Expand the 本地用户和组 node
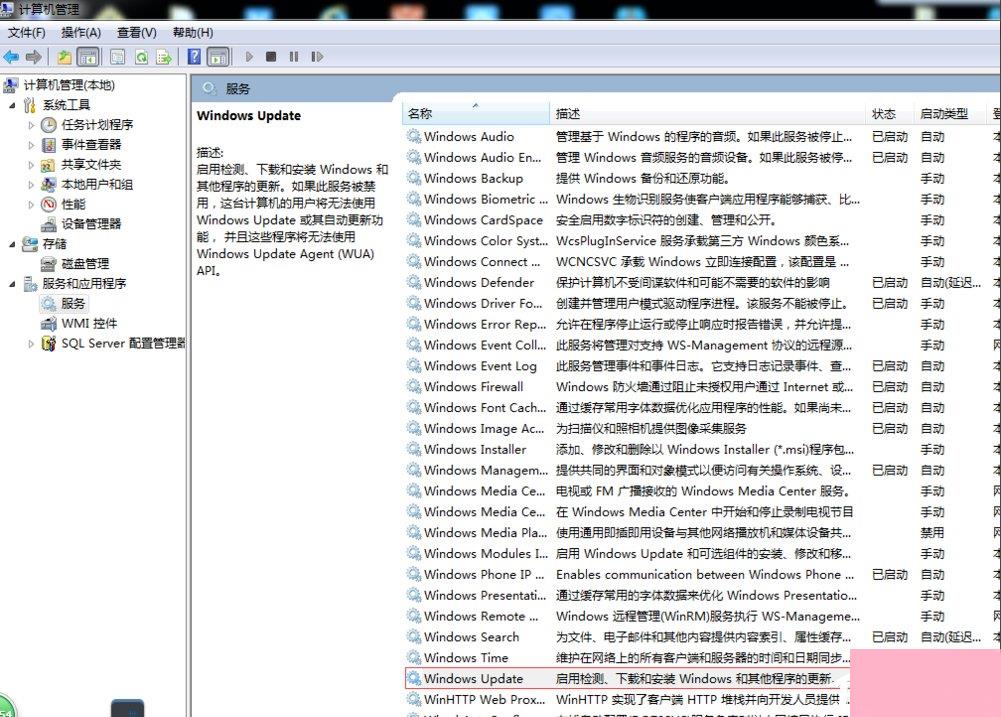 [x=31, y=185]
